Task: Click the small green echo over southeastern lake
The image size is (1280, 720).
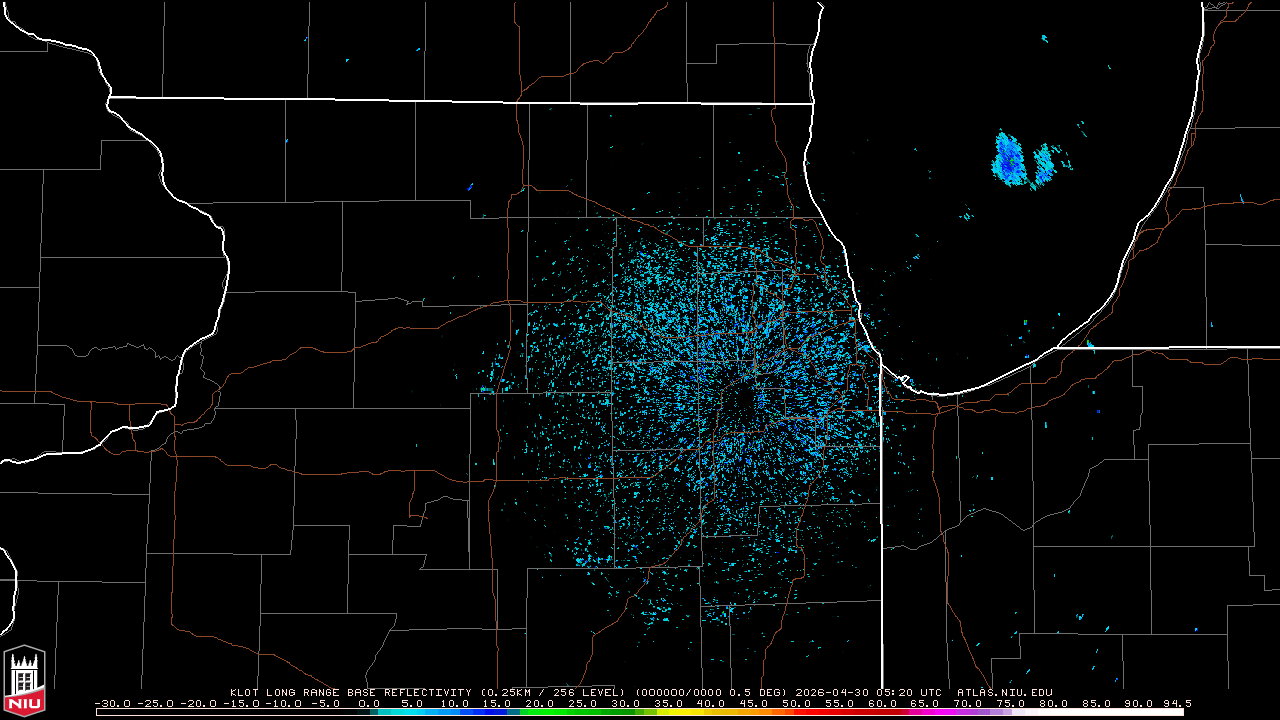Action: point(1026,322)
